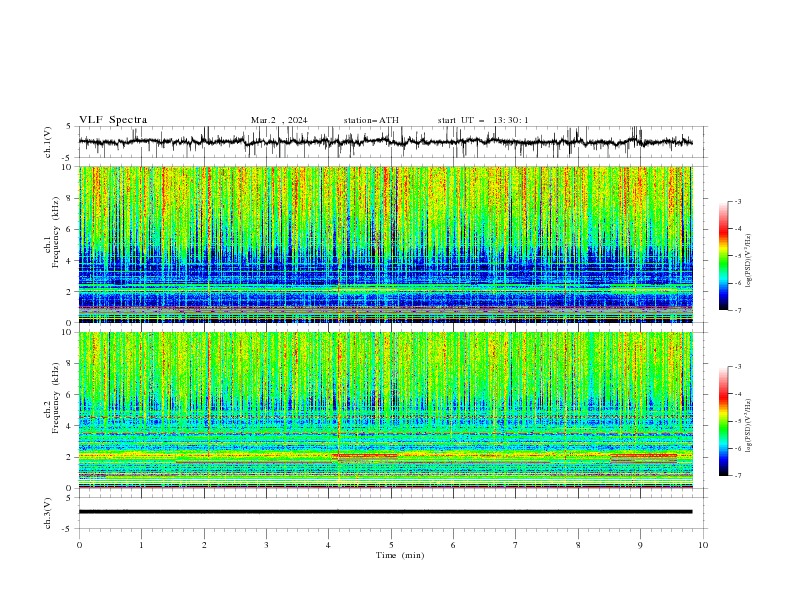This screenshot has width=792, height=612.
Task: Click the 'ch.3(V)' axis label
Action: tap(48, 513)
